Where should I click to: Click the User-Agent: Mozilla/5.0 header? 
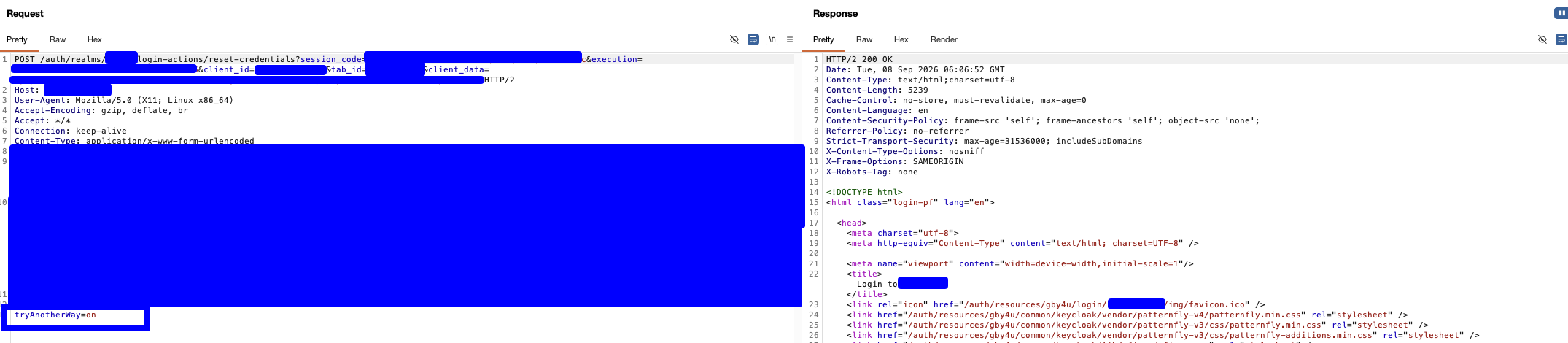pyautogui.click(x=124, y=100)
